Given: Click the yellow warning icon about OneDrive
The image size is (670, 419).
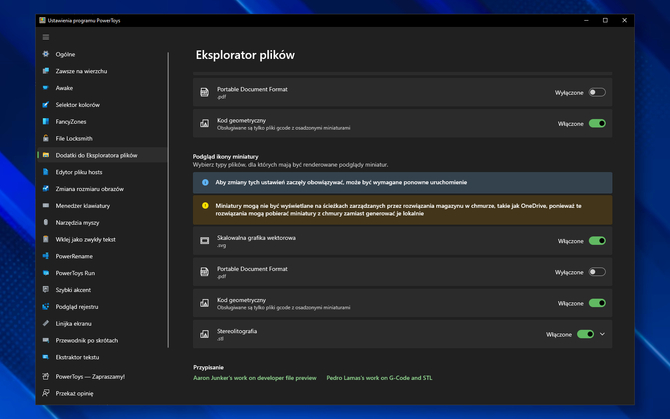Looking at the screenshot, I should point(205,206).
